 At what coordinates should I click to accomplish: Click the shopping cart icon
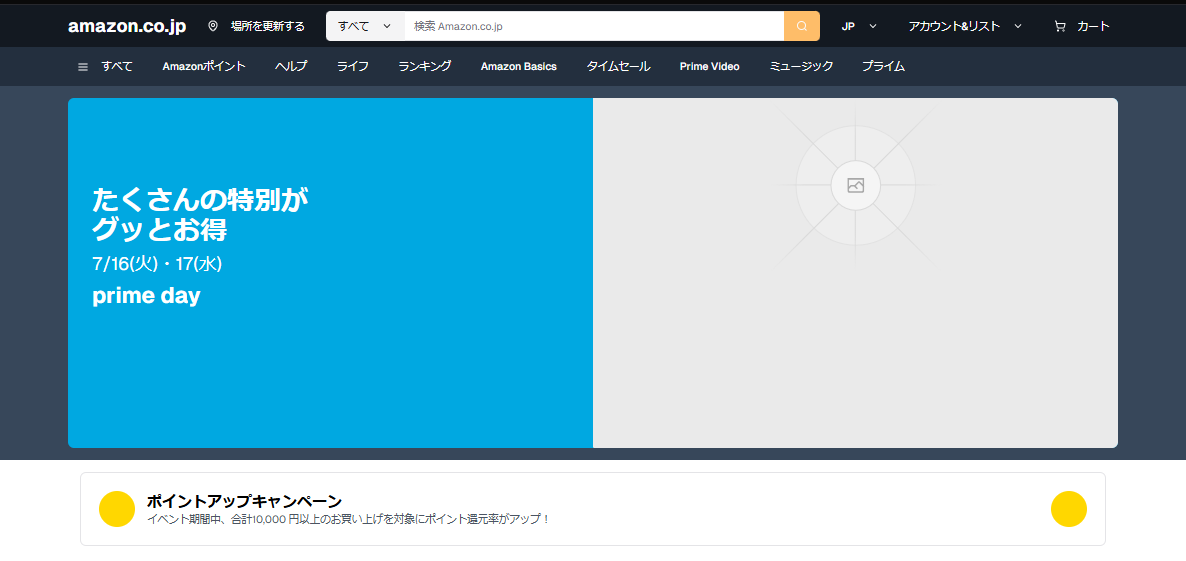1060,26
